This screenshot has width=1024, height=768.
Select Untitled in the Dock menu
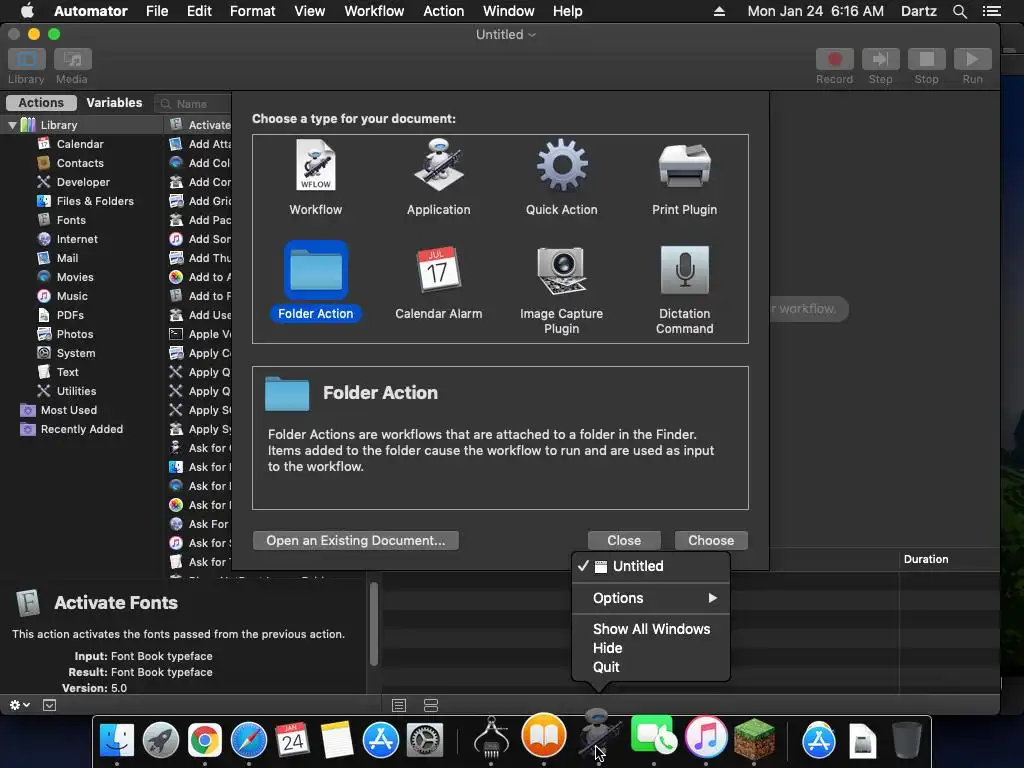pos(651,566)
